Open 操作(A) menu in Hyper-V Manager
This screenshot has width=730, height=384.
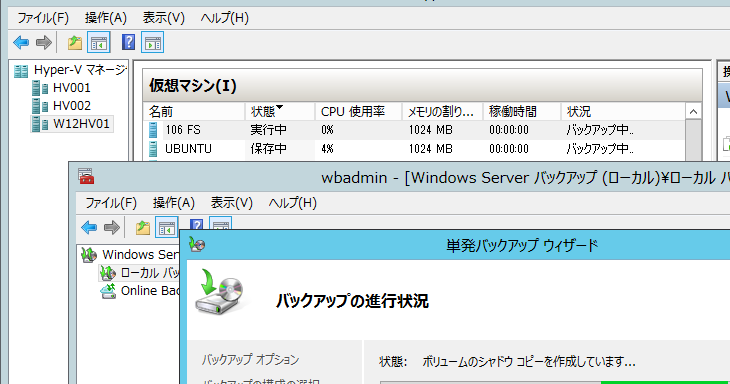pos(106,18)
